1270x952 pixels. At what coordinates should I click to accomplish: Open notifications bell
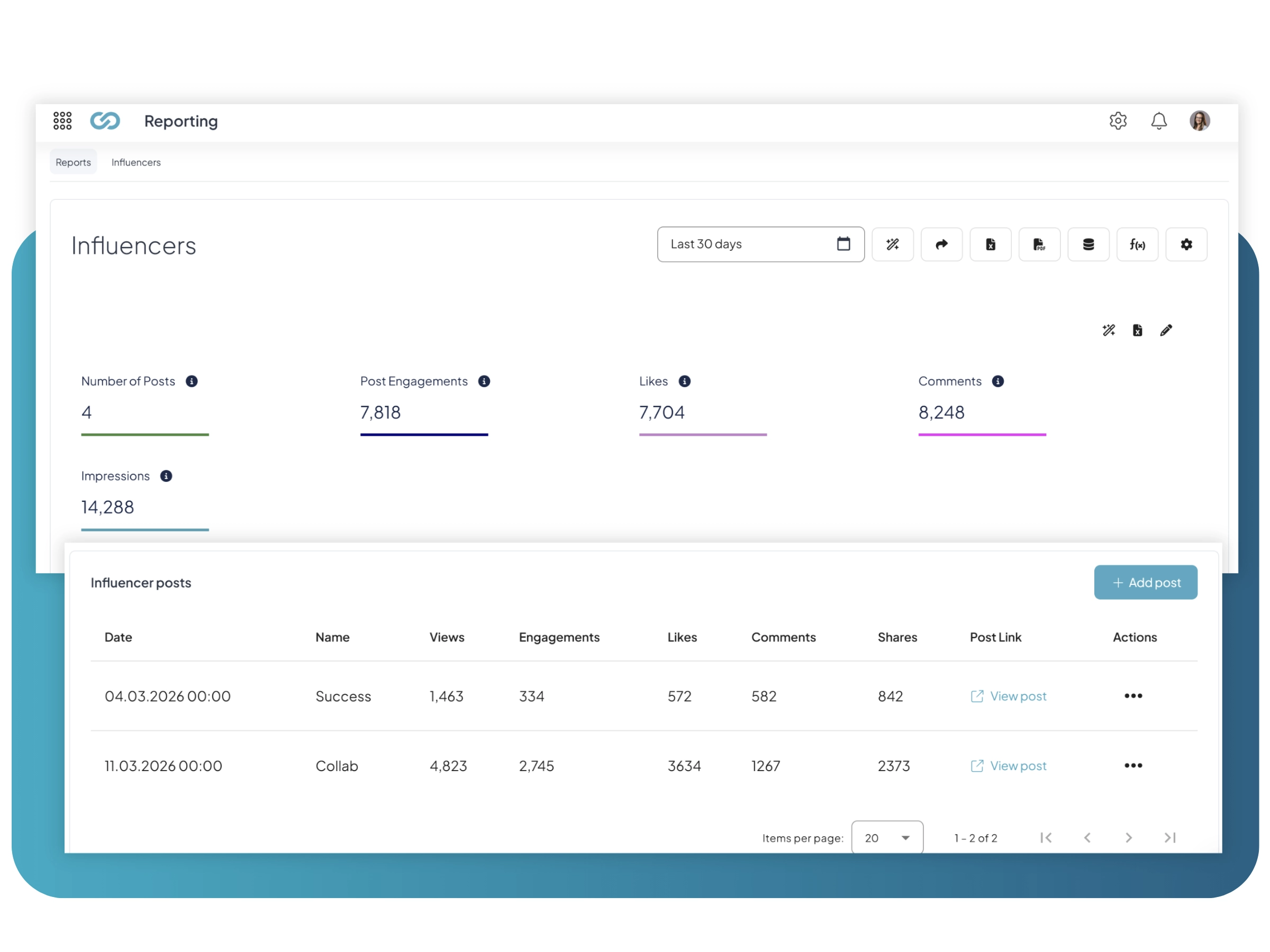(x=1159, y=121)
